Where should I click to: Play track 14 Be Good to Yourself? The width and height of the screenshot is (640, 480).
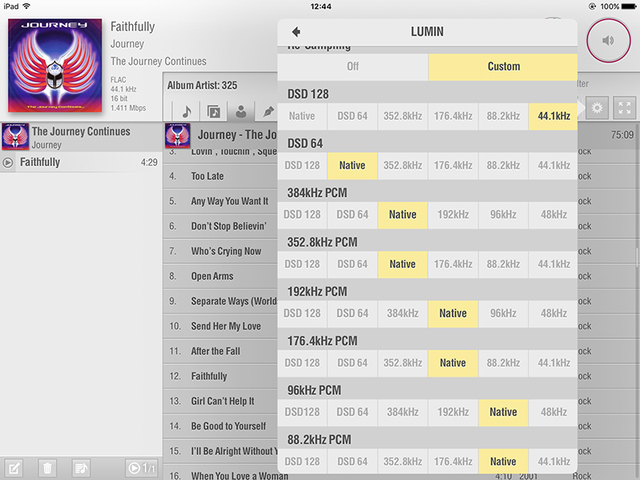[x=220, y=426]
